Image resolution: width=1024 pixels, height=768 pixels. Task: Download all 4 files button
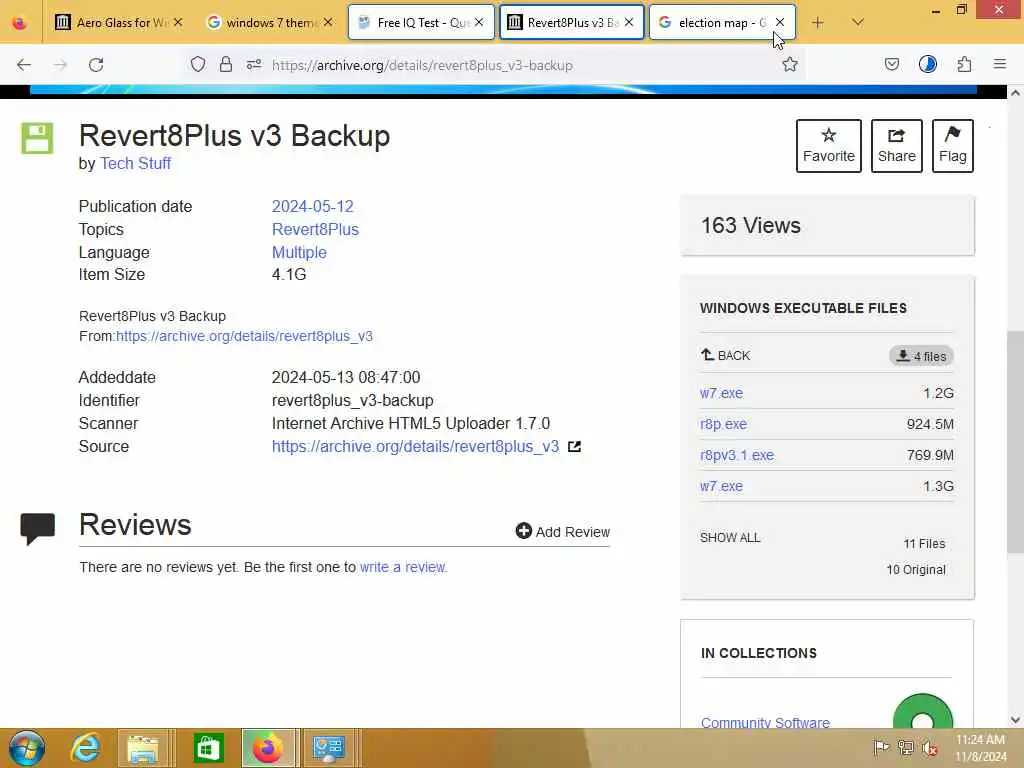point(921,356)
